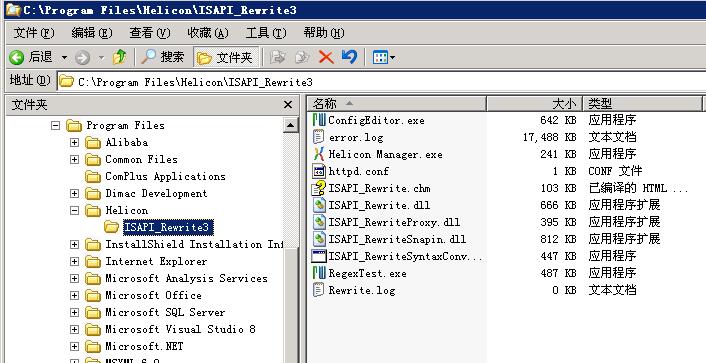This screenshot has height=363, width=706.
Task: Click the address bar path field
Action: pyautogui.click(x=382, y=82)
